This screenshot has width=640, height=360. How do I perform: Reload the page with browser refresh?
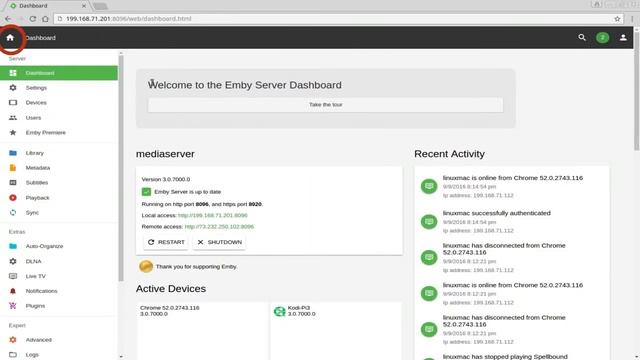tap(33, 19)
